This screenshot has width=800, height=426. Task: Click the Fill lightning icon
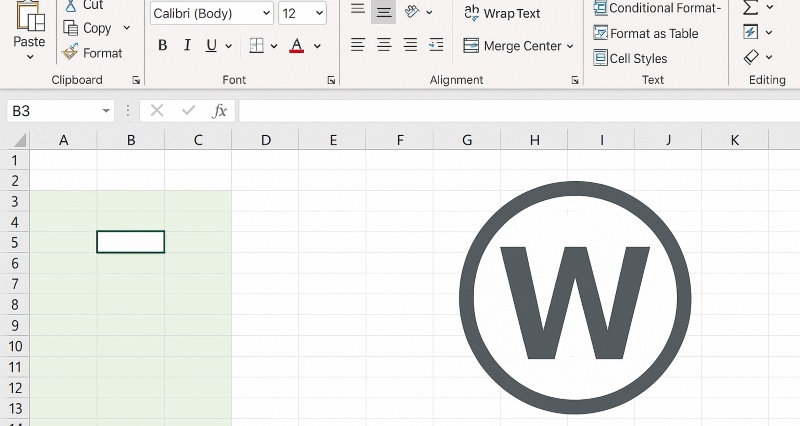(x=750, y=32)
